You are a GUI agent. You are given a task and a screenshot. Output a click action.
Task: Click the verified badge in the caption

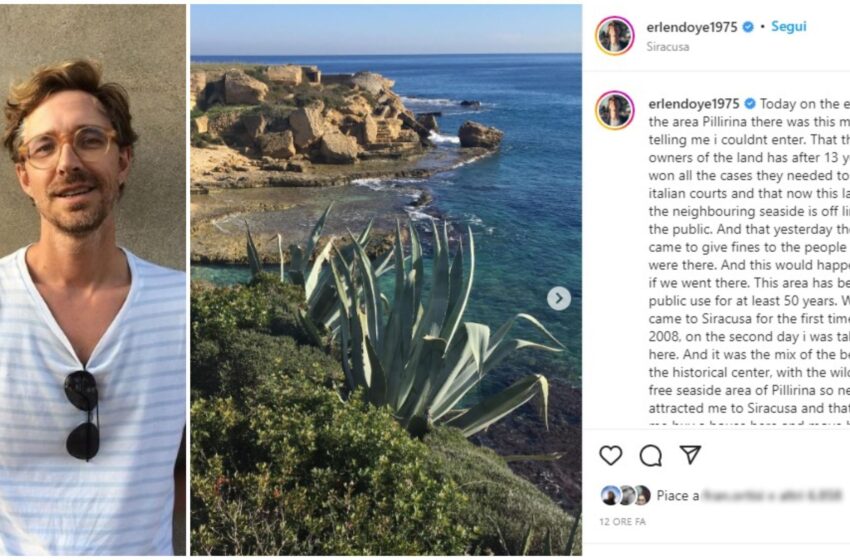[x=748, y=103]
